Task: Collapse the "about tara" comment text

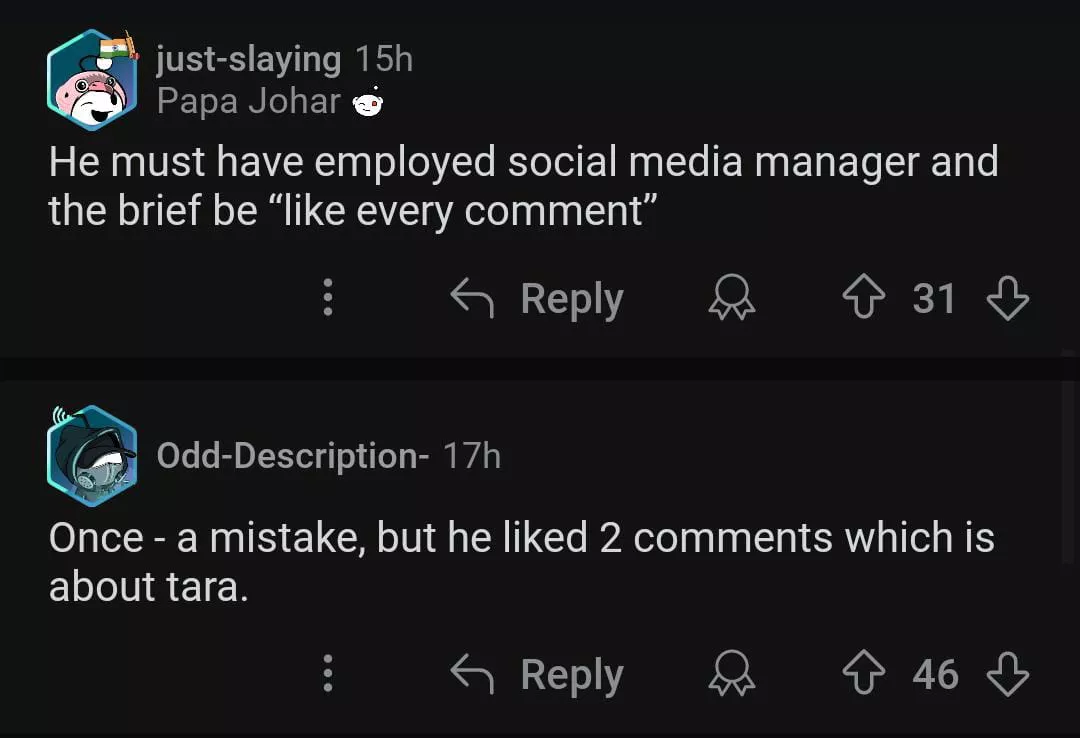Action: pyautogui.click(x=520, y=562)
